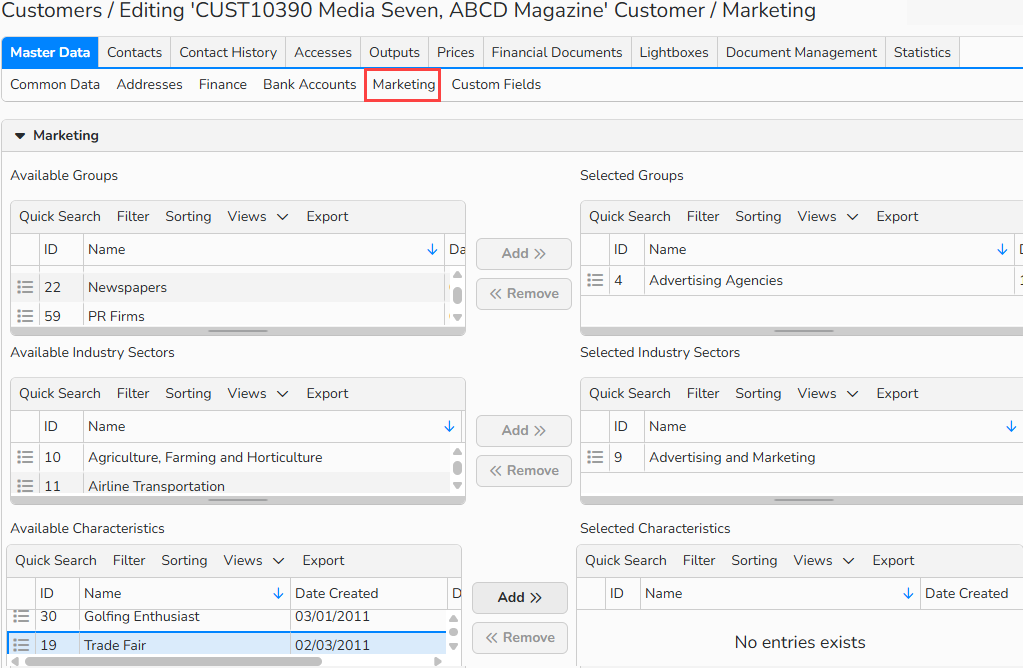
Task: Switch to the Lightboxes tab
Action: 673,52
